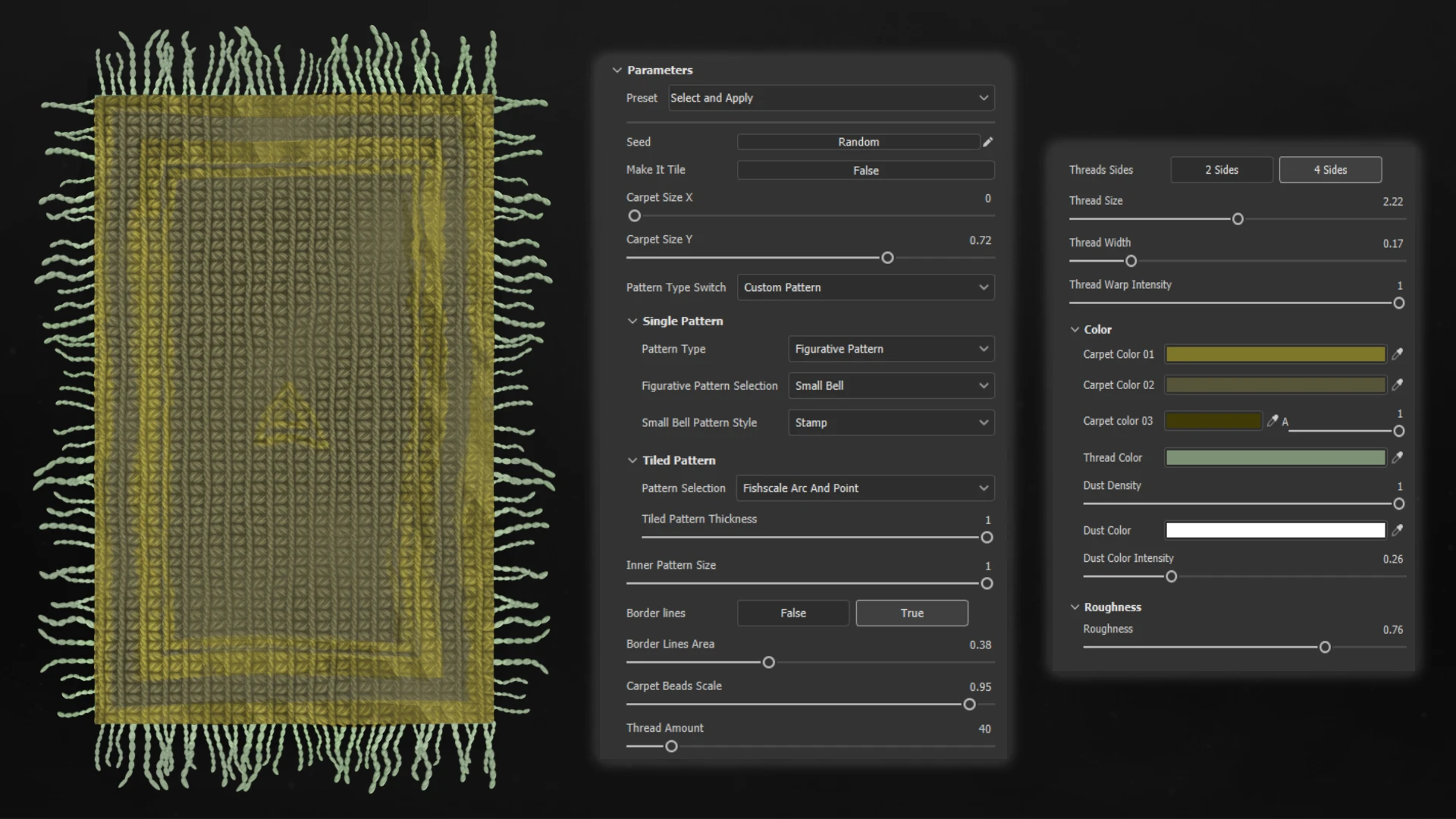Collapse the Roughness section

pyautogui.click(x=1074, y=607)
